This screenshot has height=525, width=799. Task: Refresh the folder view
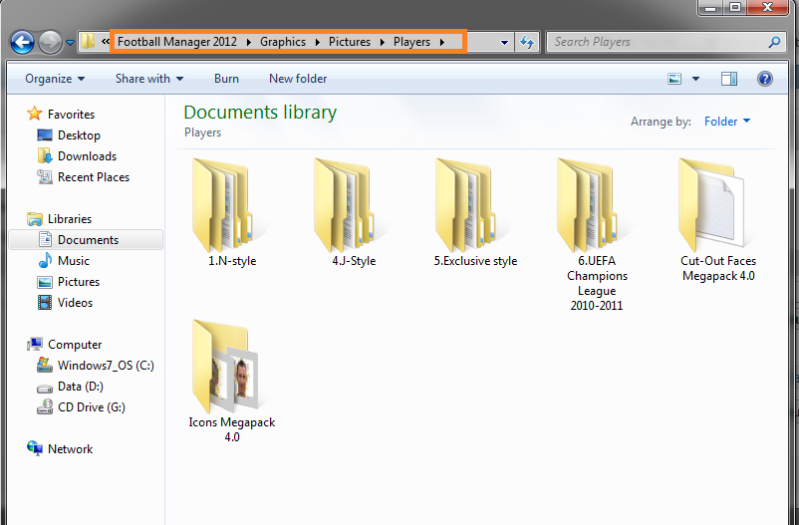point(527,42)
